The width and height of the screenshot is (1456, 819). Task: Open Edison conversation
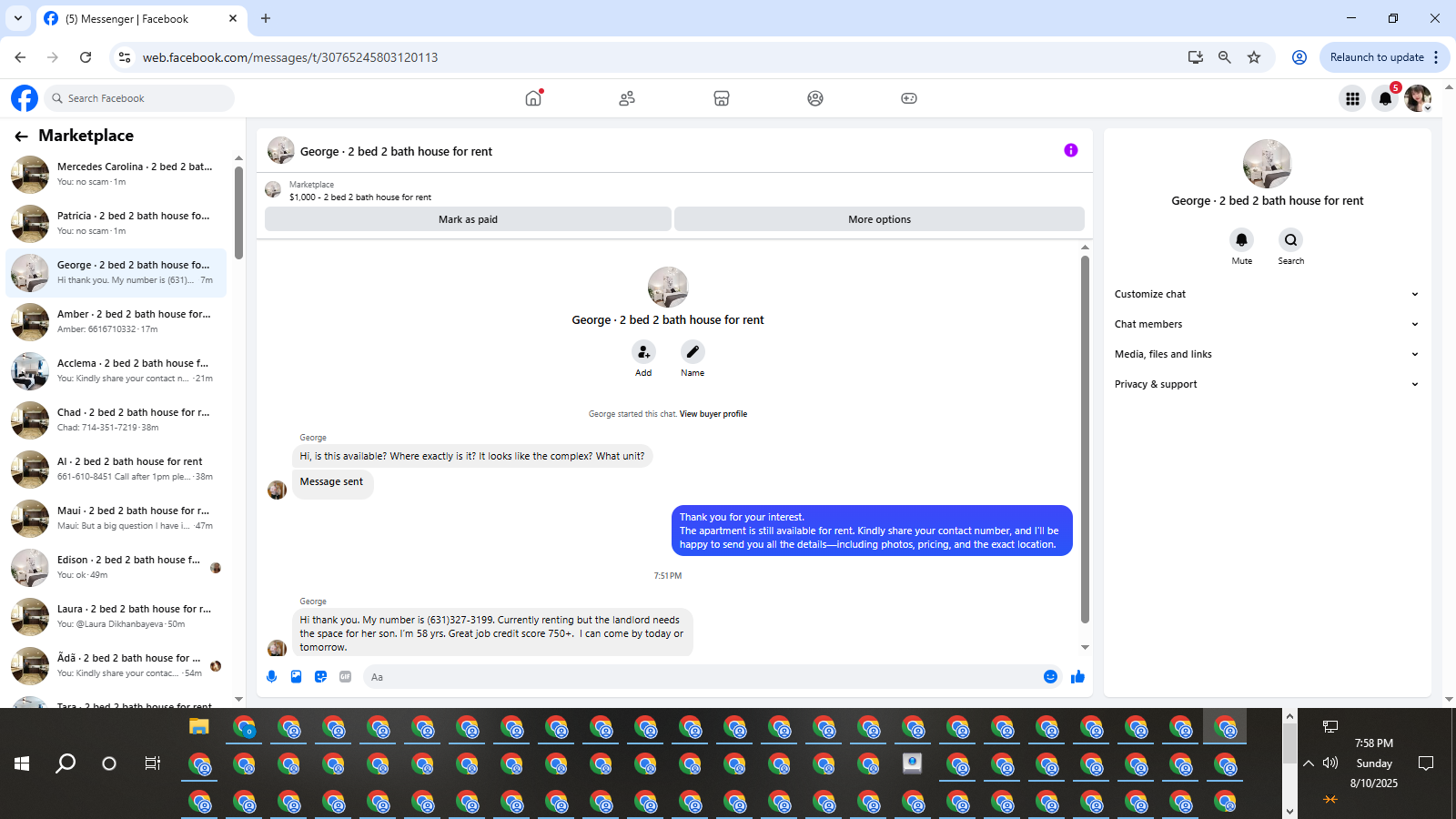tap(116, 567)
